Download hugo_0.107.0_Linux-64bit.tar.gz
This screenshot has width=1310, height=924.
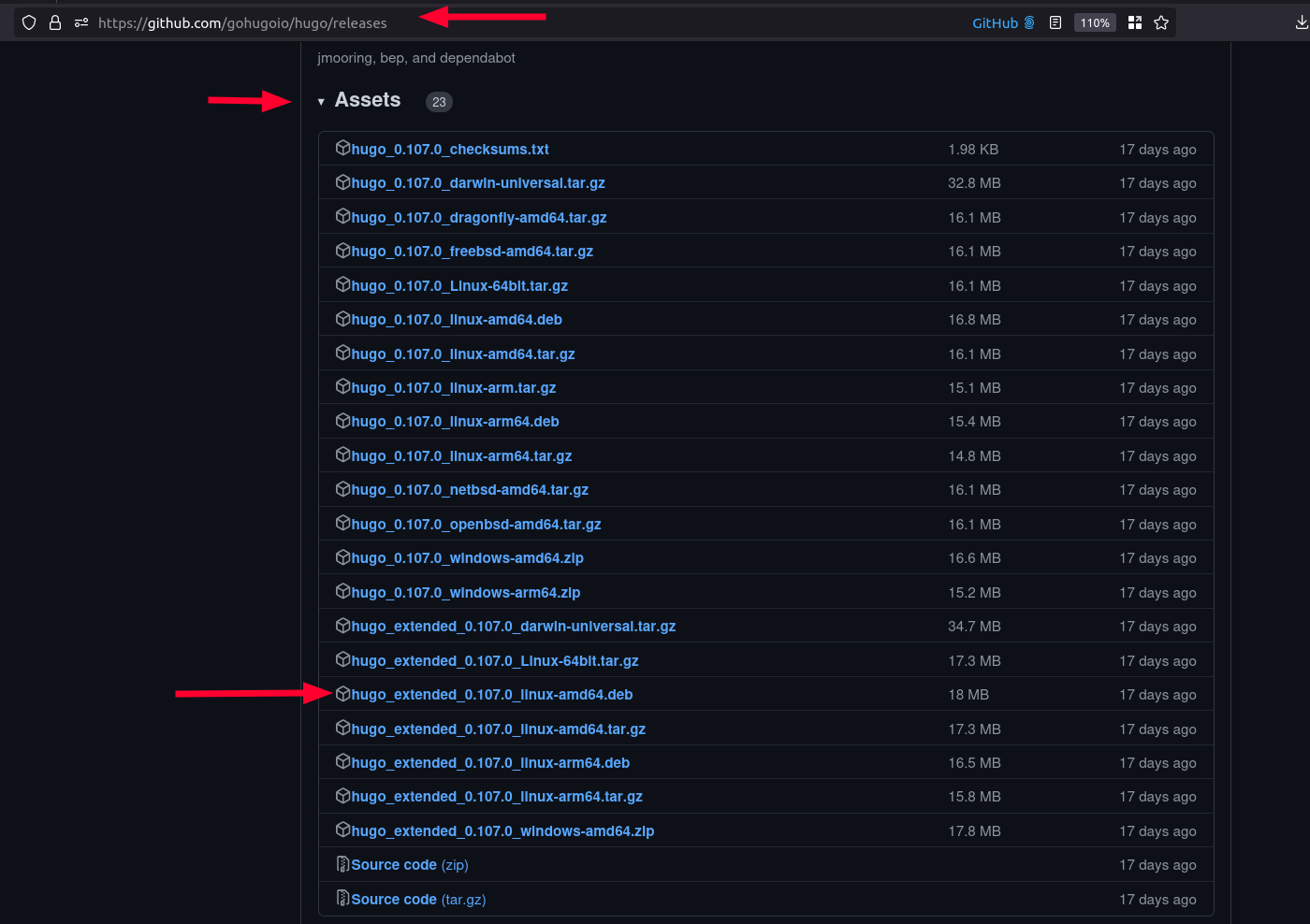(459, 286)
